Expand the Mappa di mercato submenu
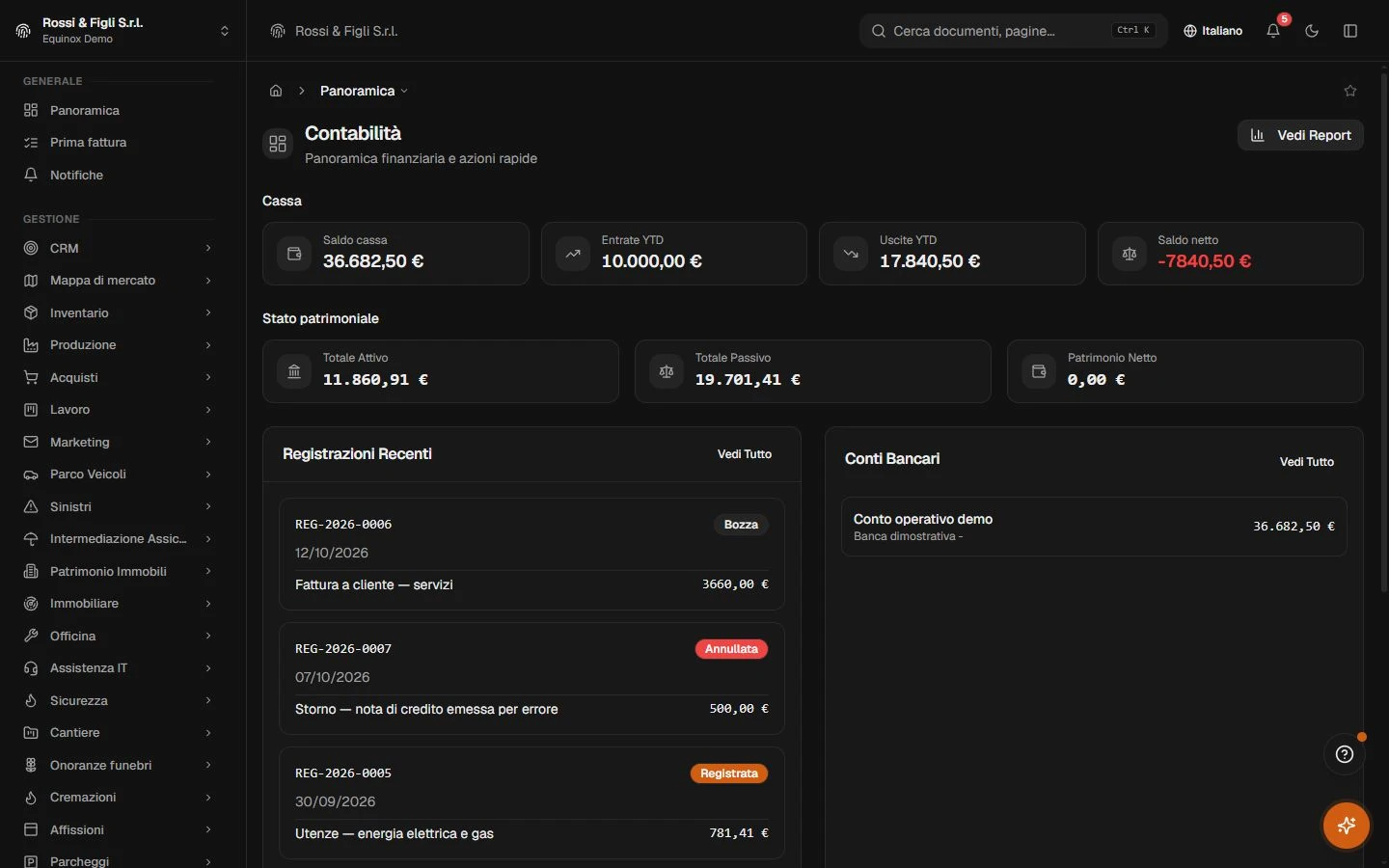The height and width of the screenshot is (868, 1389). coord(208,281)
